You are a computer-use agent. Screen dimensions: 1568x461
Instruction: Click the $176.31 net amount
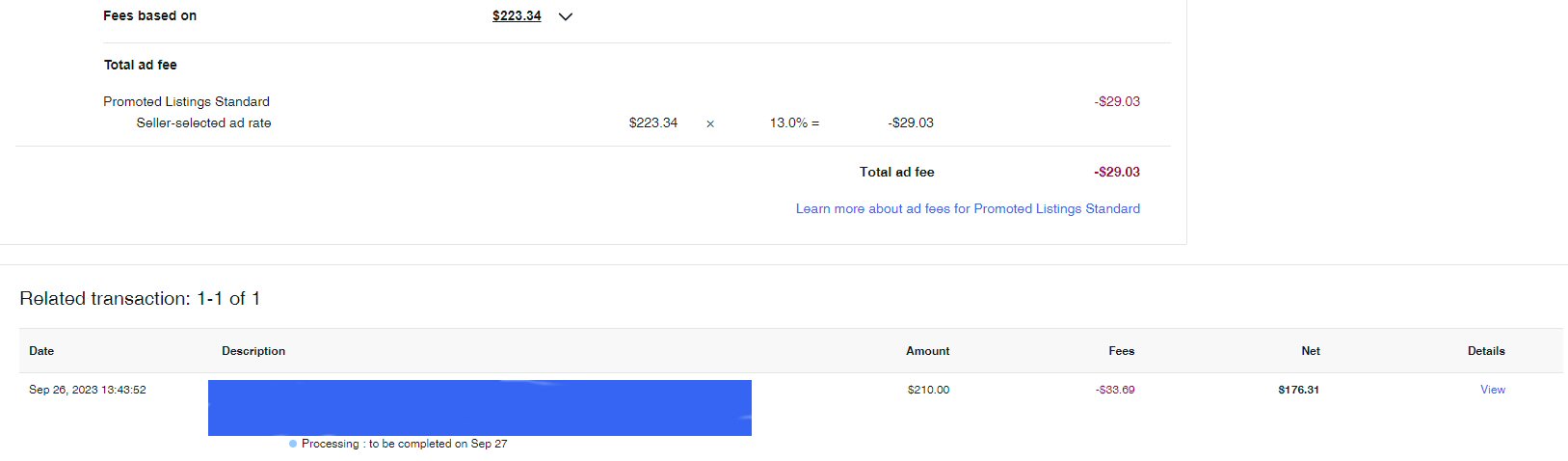[x=1298, y=390]
